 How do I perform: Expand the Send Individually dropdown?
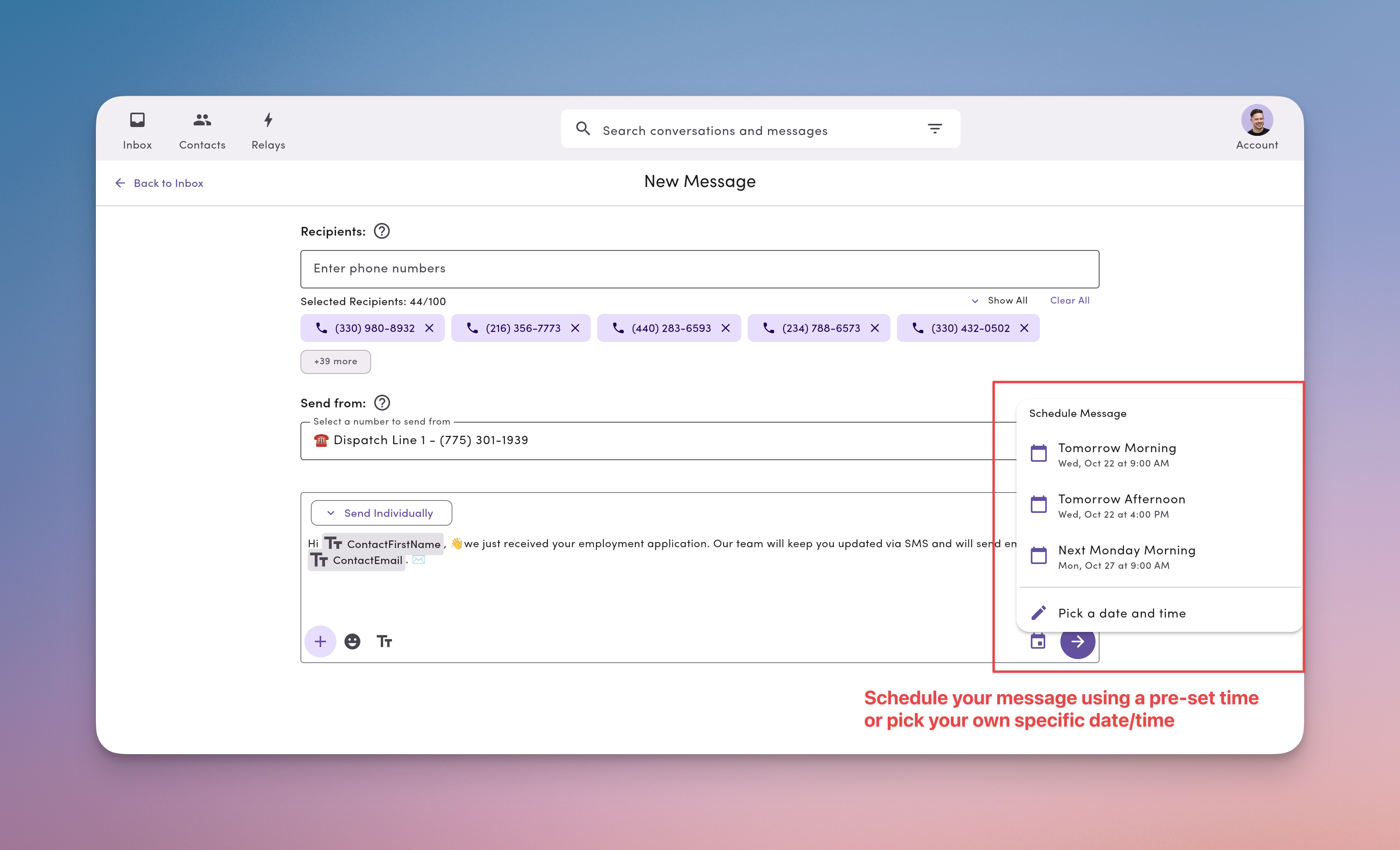pos(381,512)
